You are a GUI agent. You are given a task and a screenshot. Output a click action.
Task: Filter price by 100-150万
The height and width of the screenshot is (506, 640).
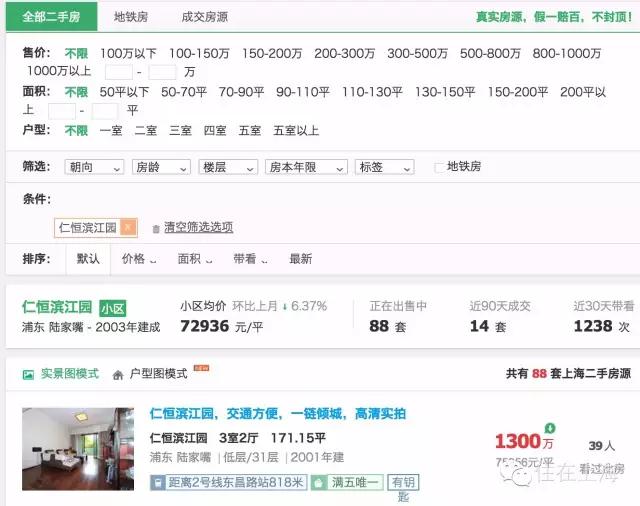click(199, 53)
